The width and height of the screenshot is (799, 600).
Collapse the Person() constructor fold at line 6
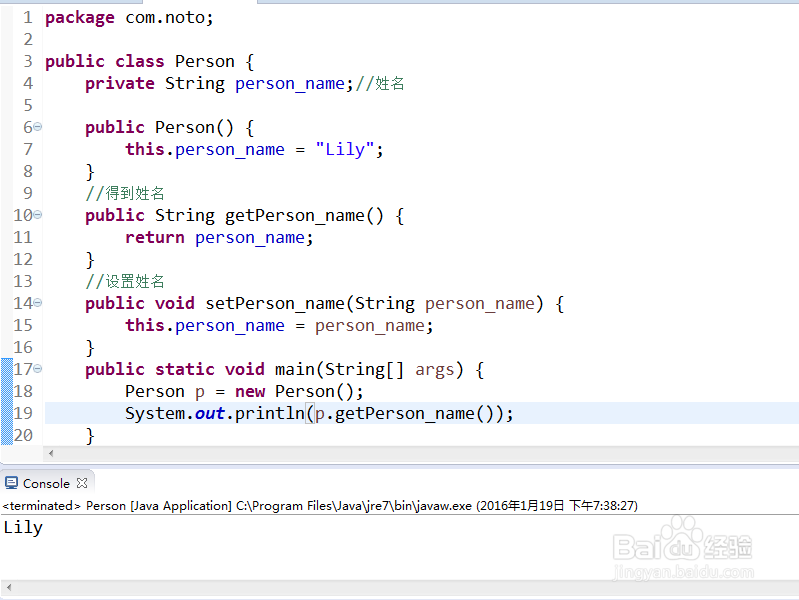tap(38, 126)
